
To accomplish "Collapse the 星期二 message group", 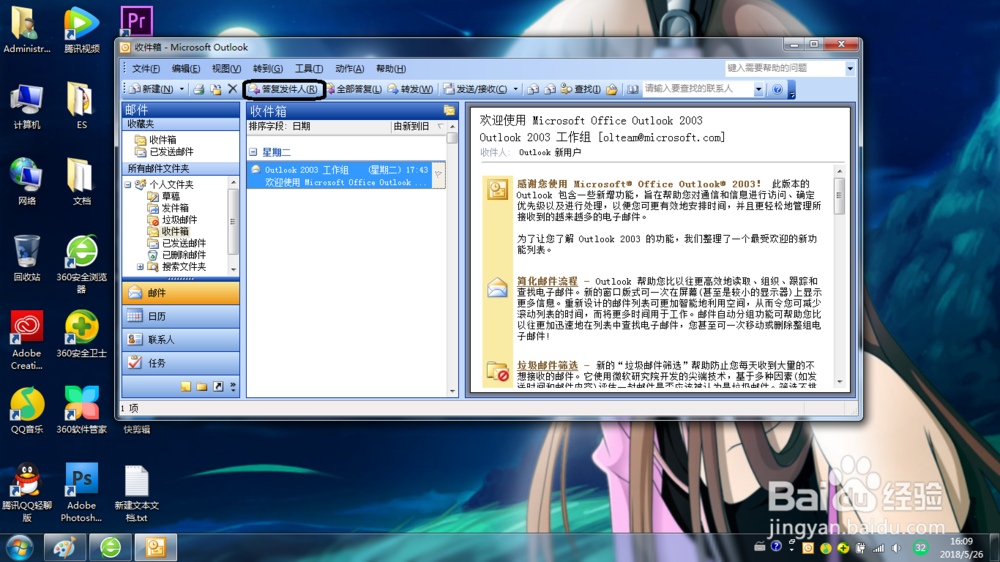I will click(x=253, y=152).
